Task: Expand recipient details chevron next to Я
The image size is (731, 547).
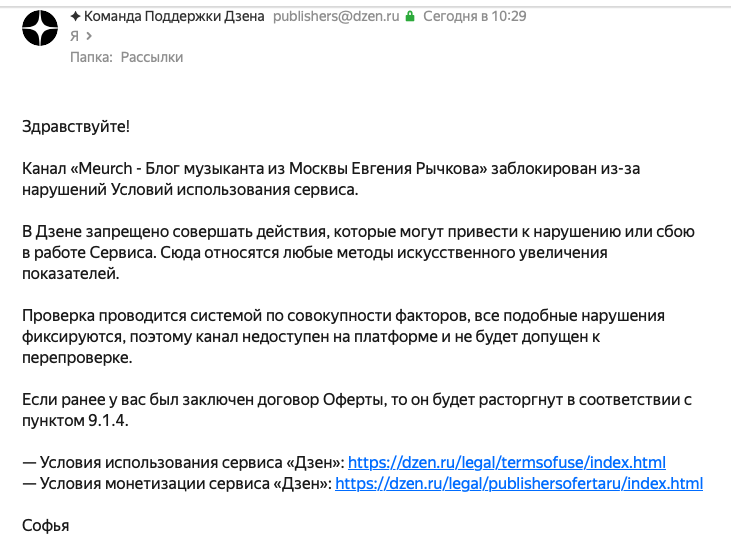Action: [89, 36]
